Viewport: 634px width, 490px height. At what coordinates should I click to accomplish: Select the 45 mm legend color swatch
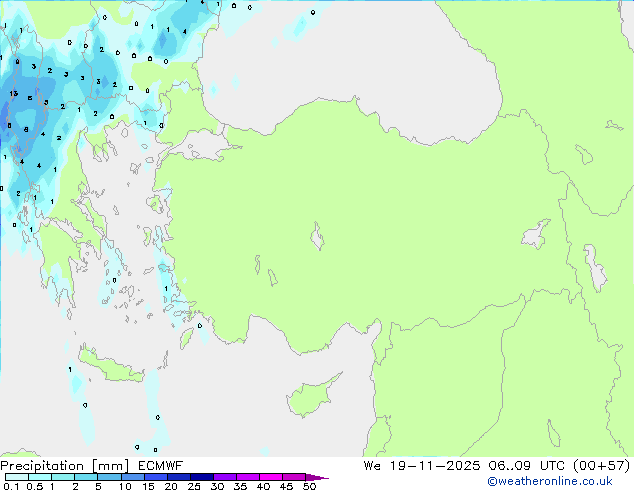pos(294,477)
